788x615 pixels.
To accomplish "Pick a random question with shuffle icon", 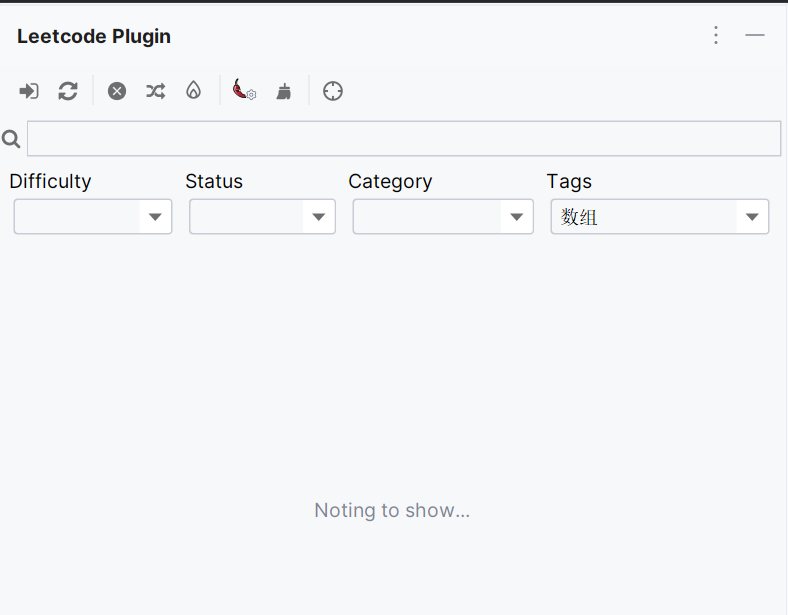I will point(155,91).
